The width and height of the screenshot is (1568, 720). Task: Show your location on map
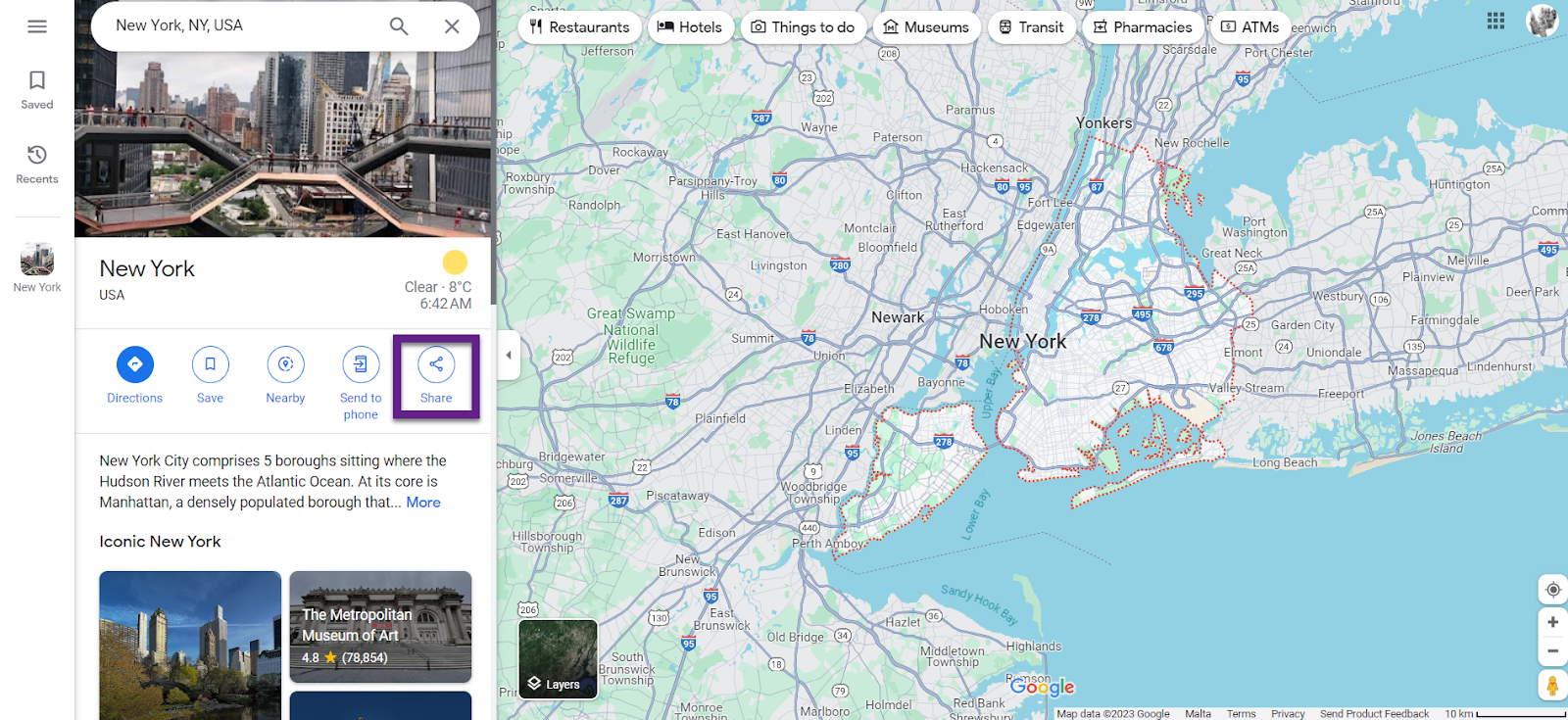pyautogui.click(x=1552, y=590)
